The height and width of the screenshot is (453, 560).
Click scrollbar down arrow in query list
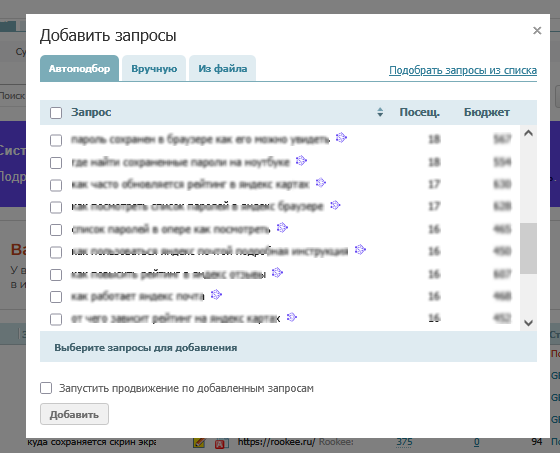pos(529,323)
